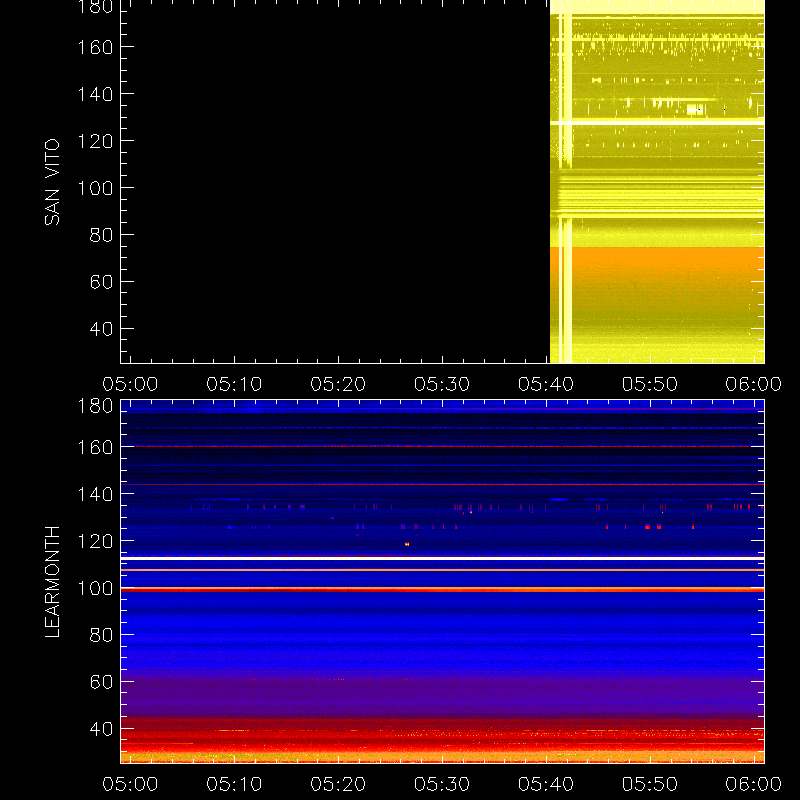Click the white horizontal line near 112 in Learmonth
This screenshot has height=800, width=800.
(x=442, y=559)
